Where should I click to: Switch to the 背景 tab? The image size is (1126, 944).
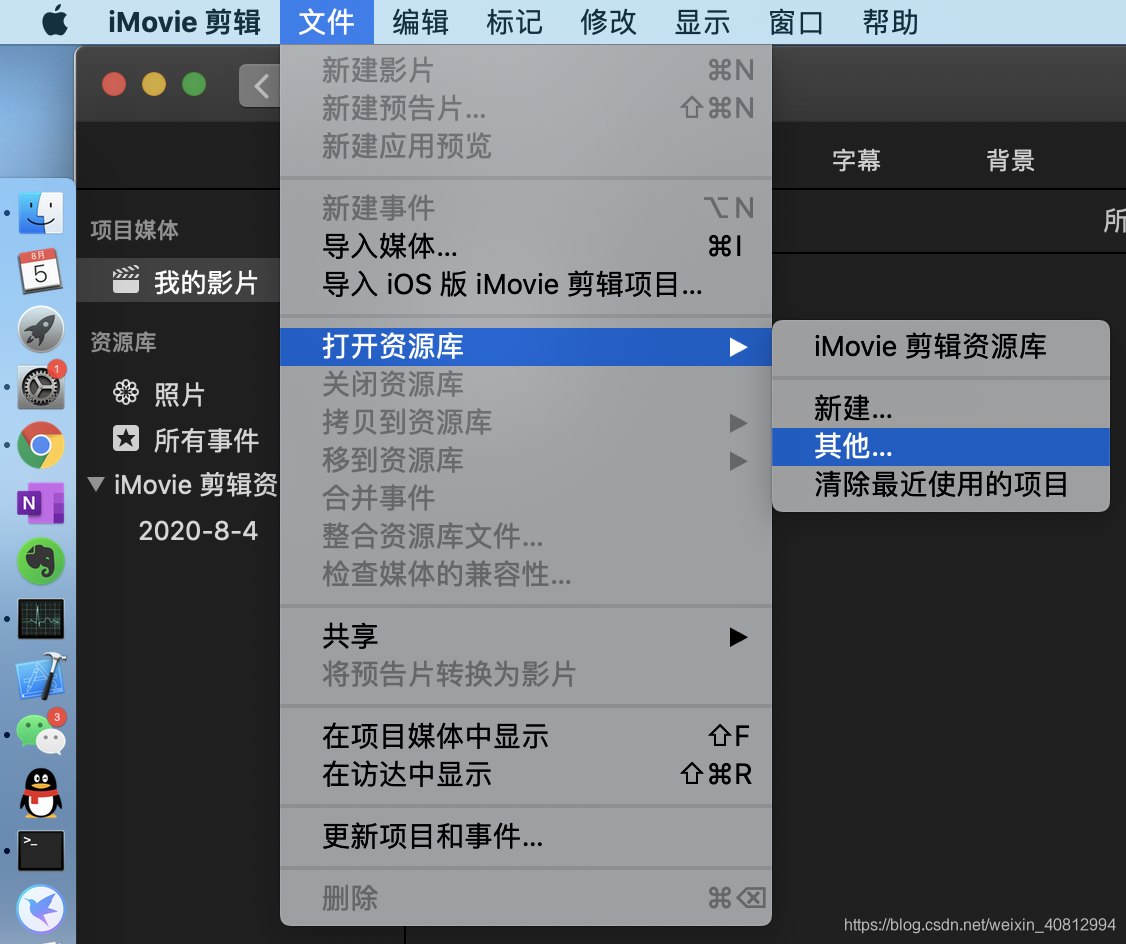click(x=1010, y=160)
